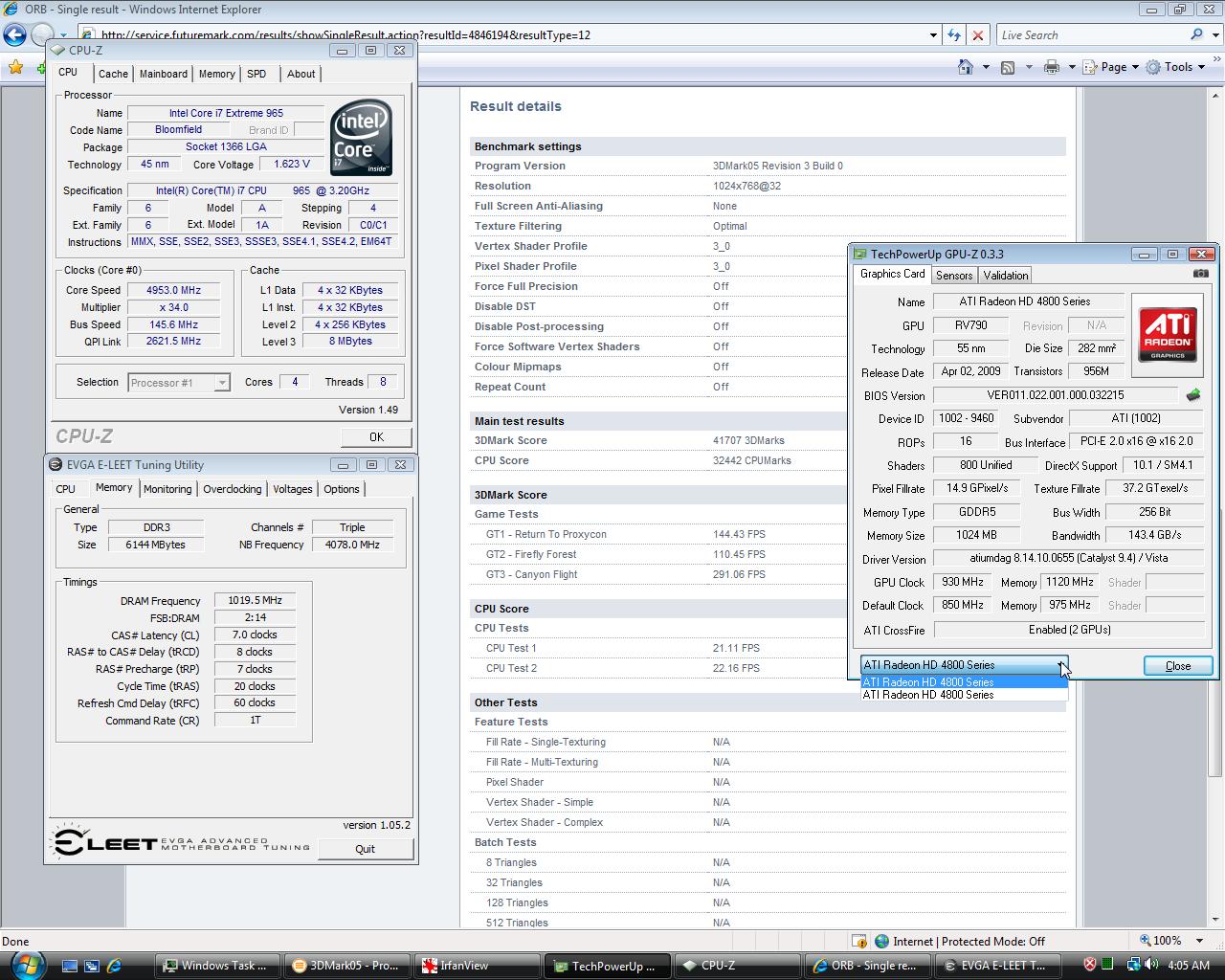
Task: Click the Live Search input box
Action: click(x=1091, y=35)
